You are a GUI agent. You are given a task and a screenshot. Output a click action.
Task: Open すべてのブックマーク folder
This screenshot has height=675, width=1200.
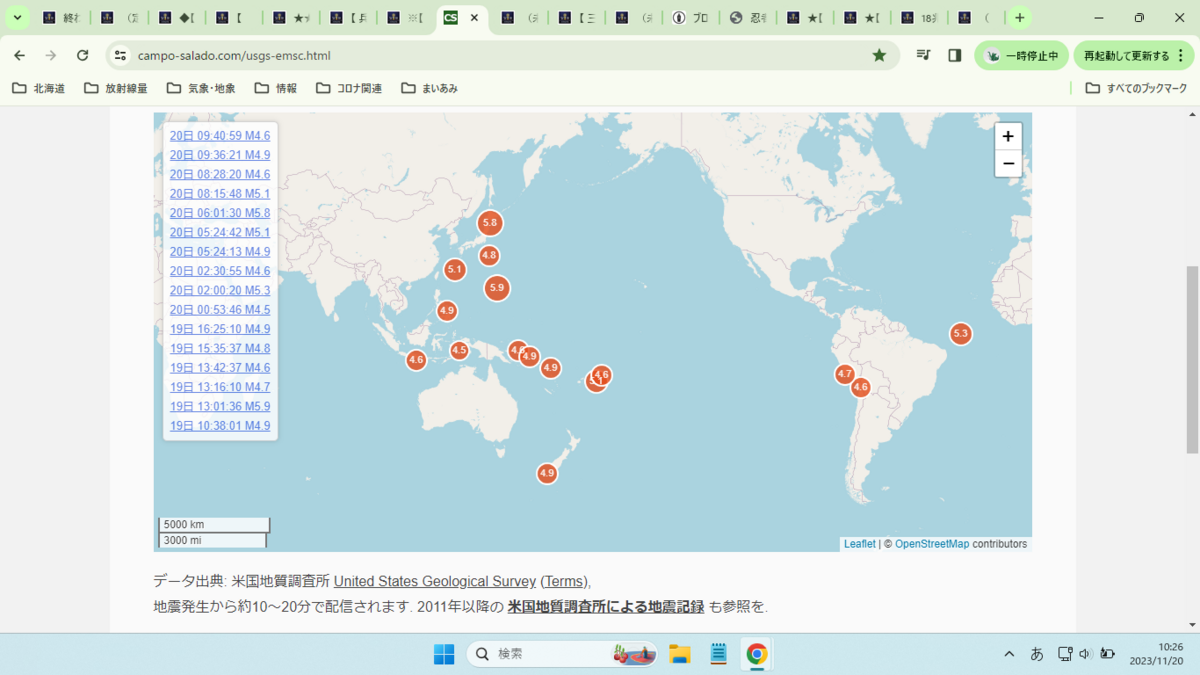1137,88
